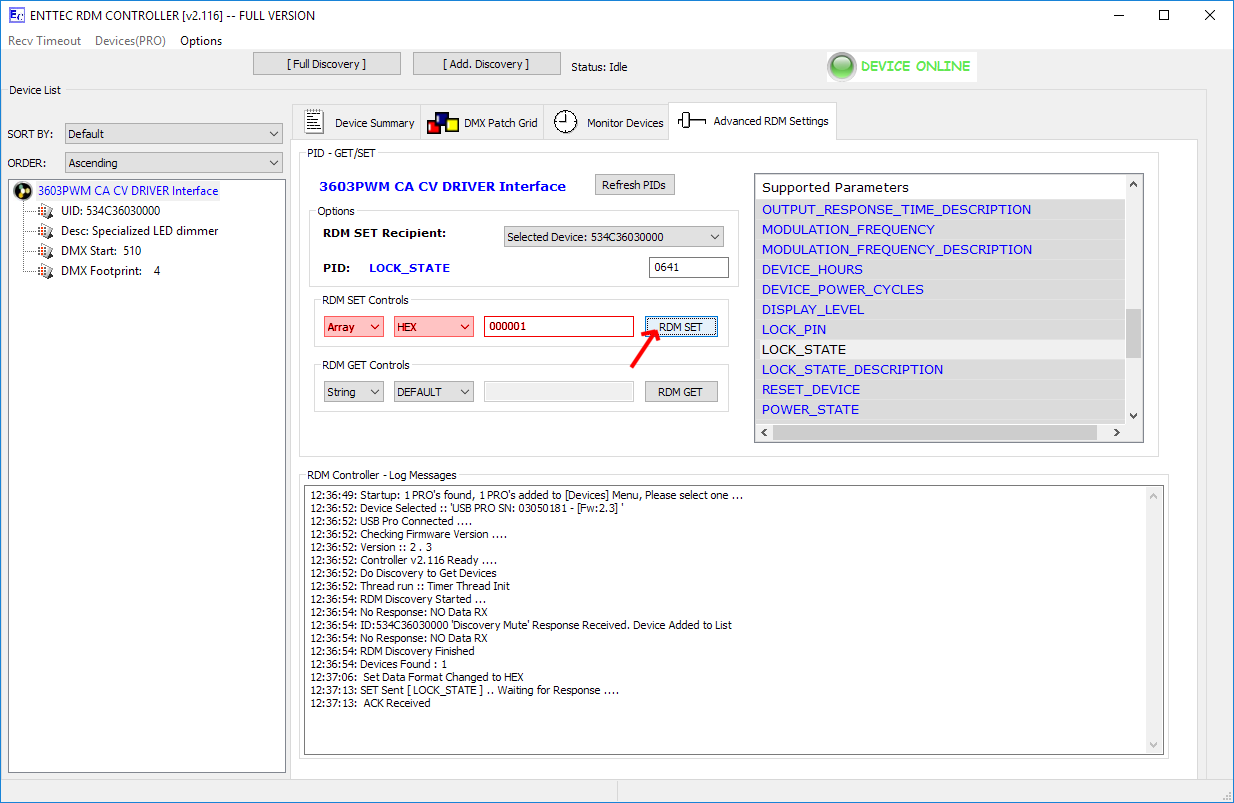Click the device icon beside 3603PWM CA CV DRIVER
This screenshot has height=803, width=1234.
click(x=23, y=191)
